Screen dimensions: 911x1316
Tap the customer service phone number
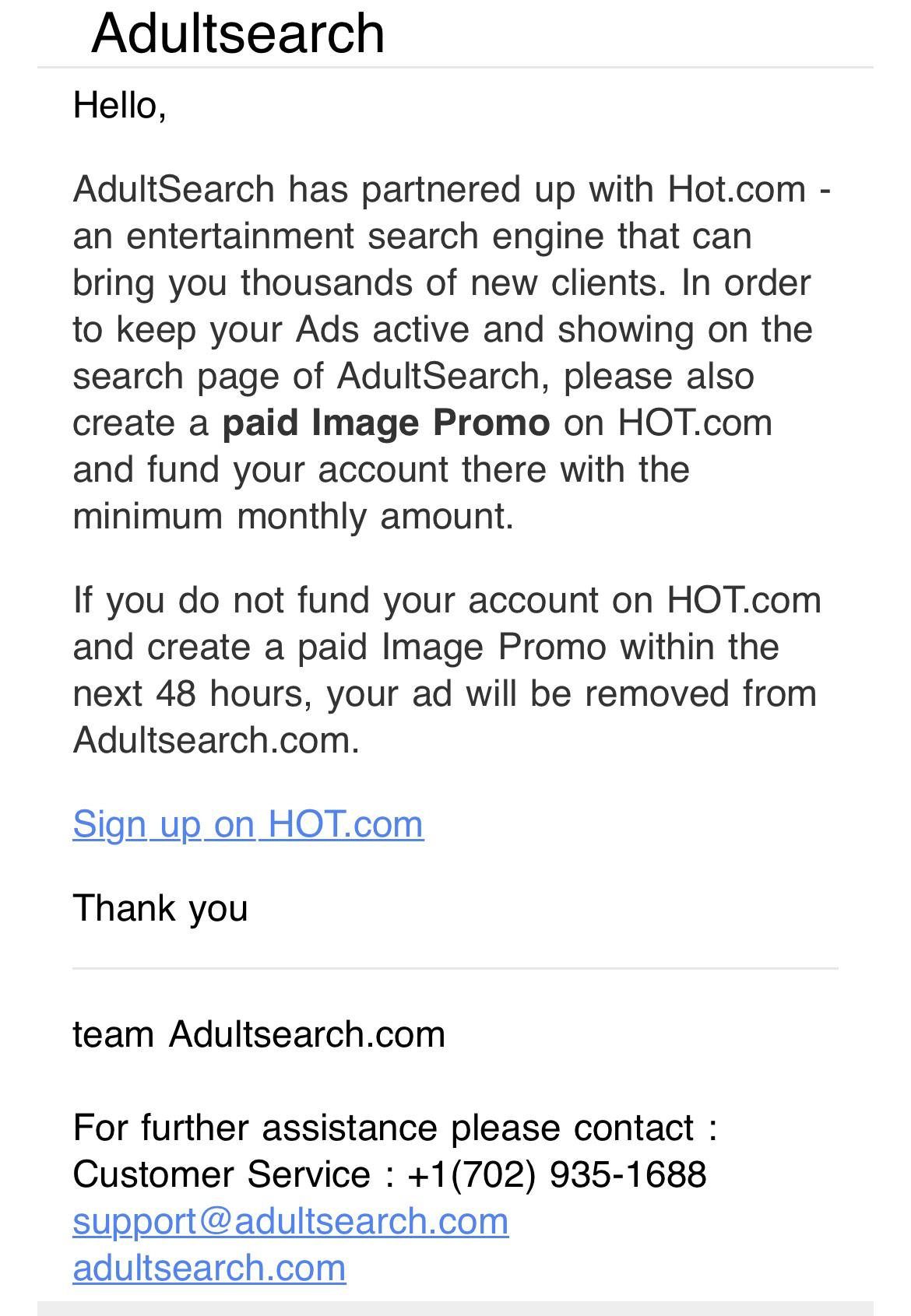556,1174
